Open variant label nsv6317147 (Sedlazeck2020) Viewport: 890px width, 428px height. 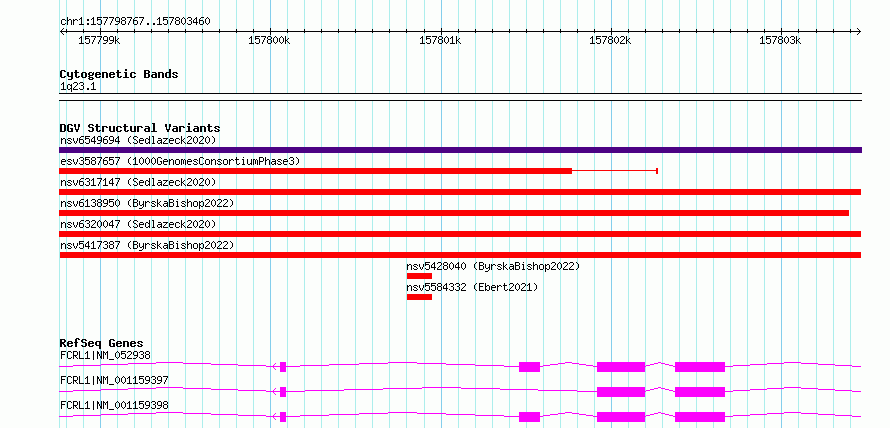138,182
